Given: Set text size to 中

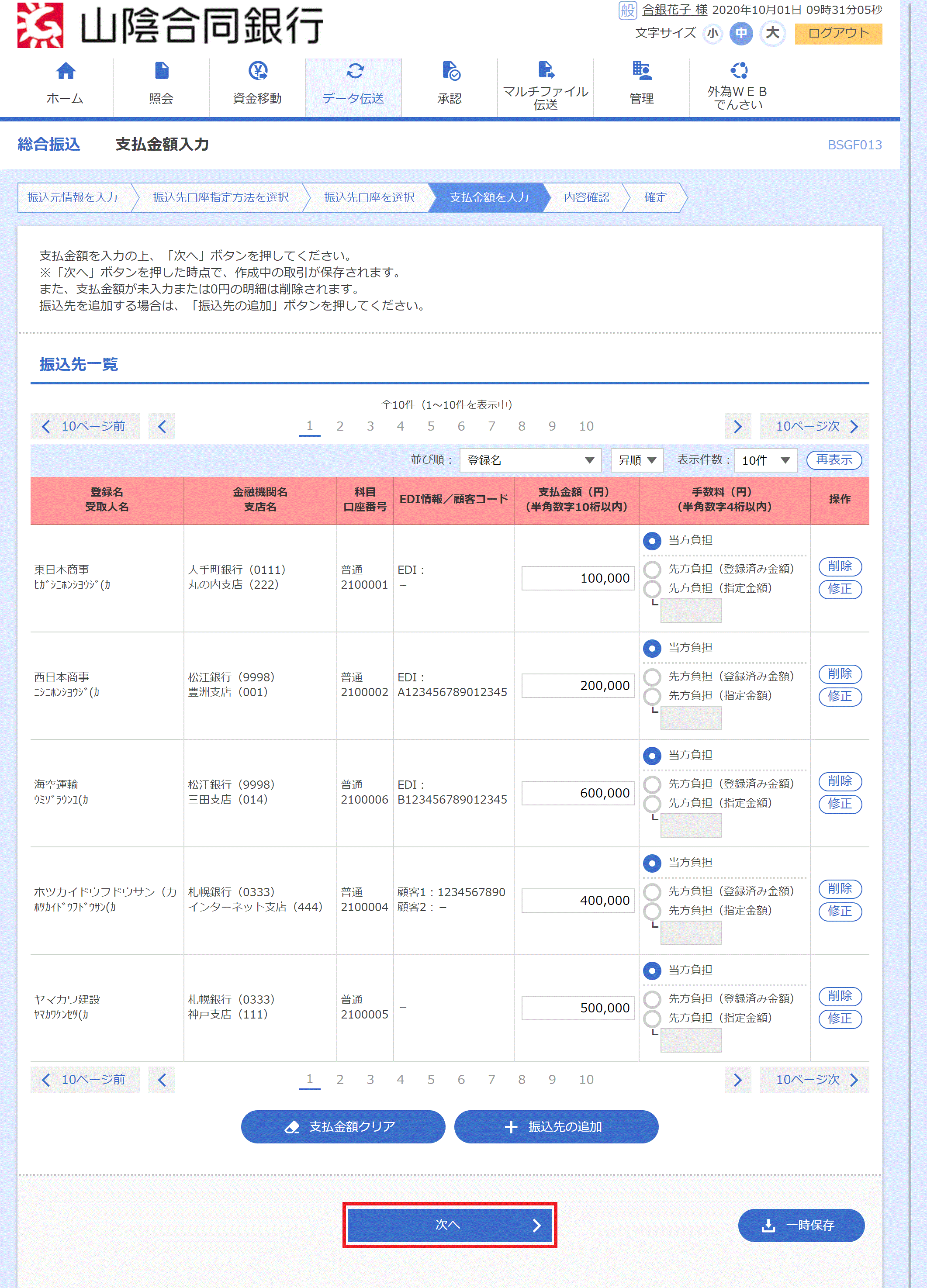Looking at the screenshot, I should pos(741,33).
